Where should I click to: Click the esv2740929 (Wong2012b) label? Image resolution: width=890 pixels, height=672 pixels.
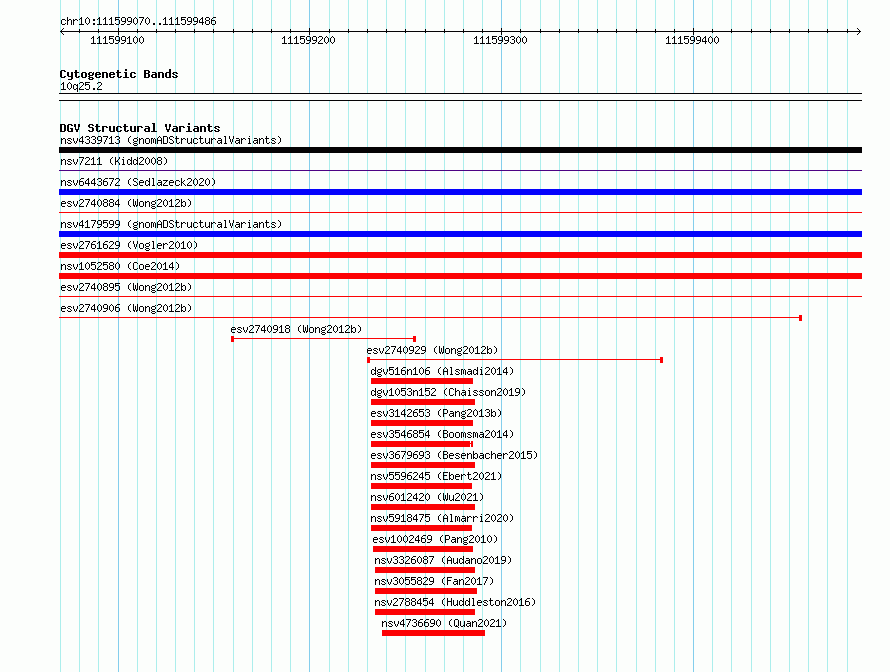click(x=432, y=350)
